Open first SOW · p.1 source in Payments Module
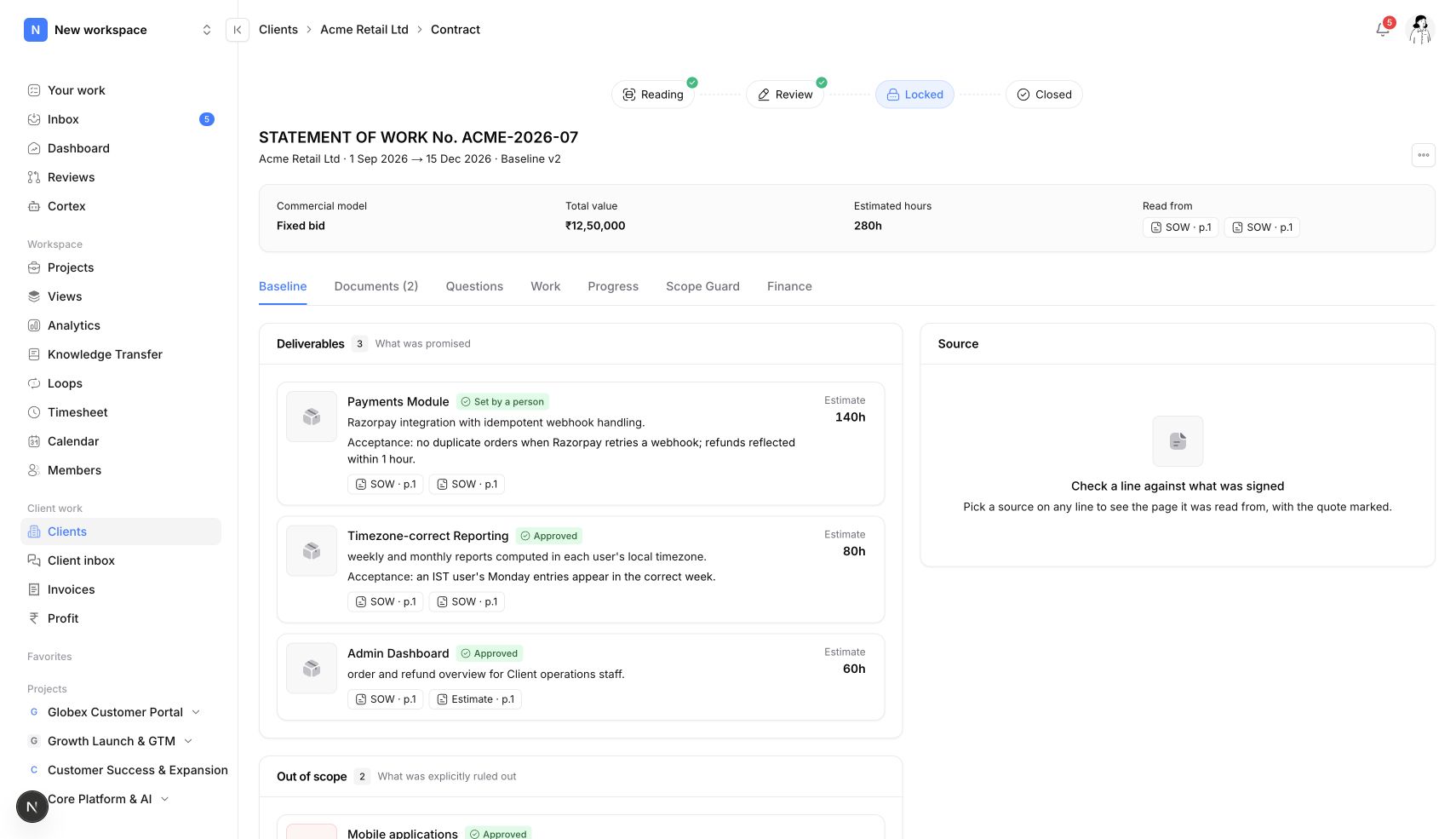 coord(386,484)
